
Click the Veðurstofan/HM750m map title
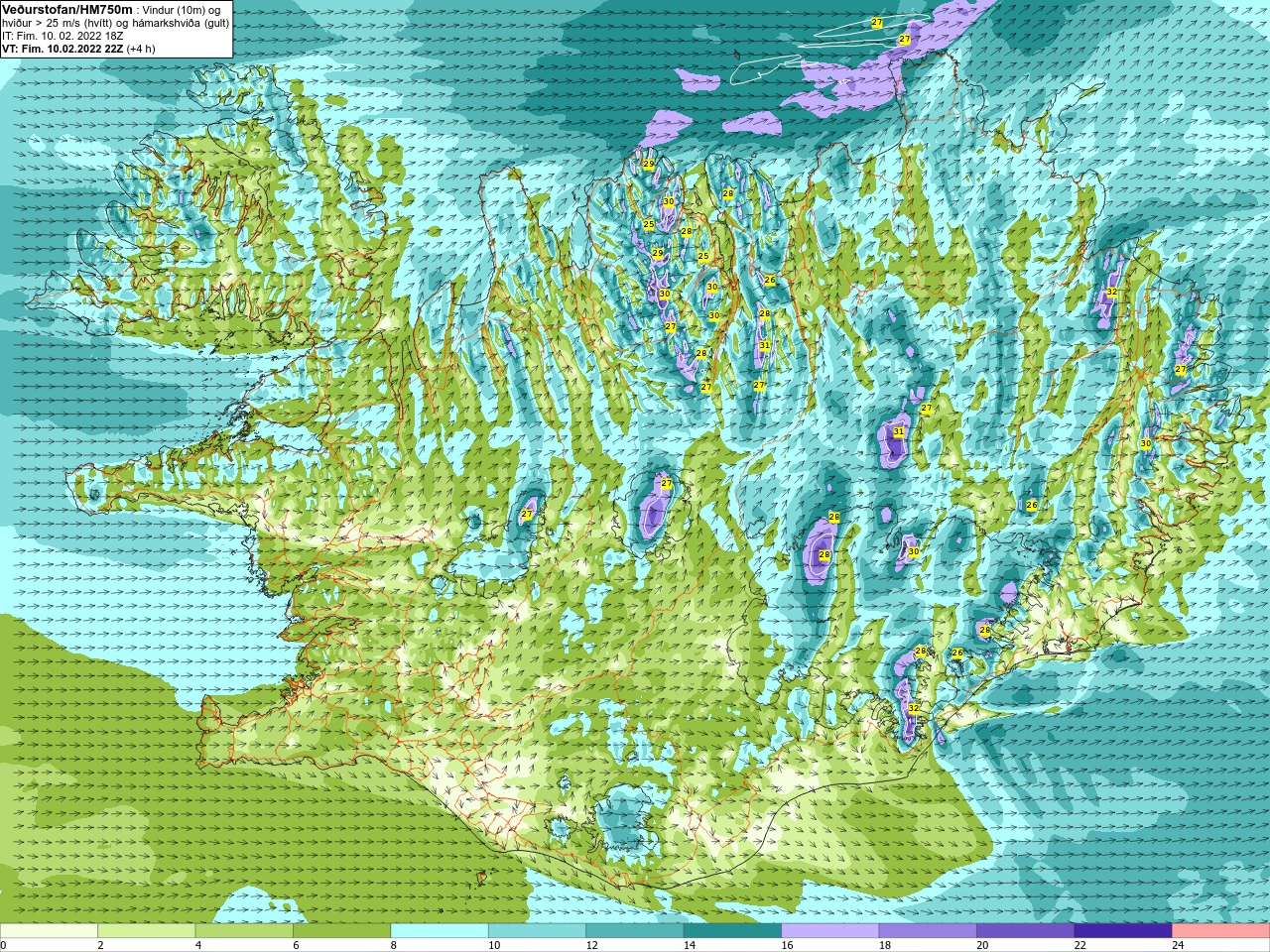coord(66,9)
